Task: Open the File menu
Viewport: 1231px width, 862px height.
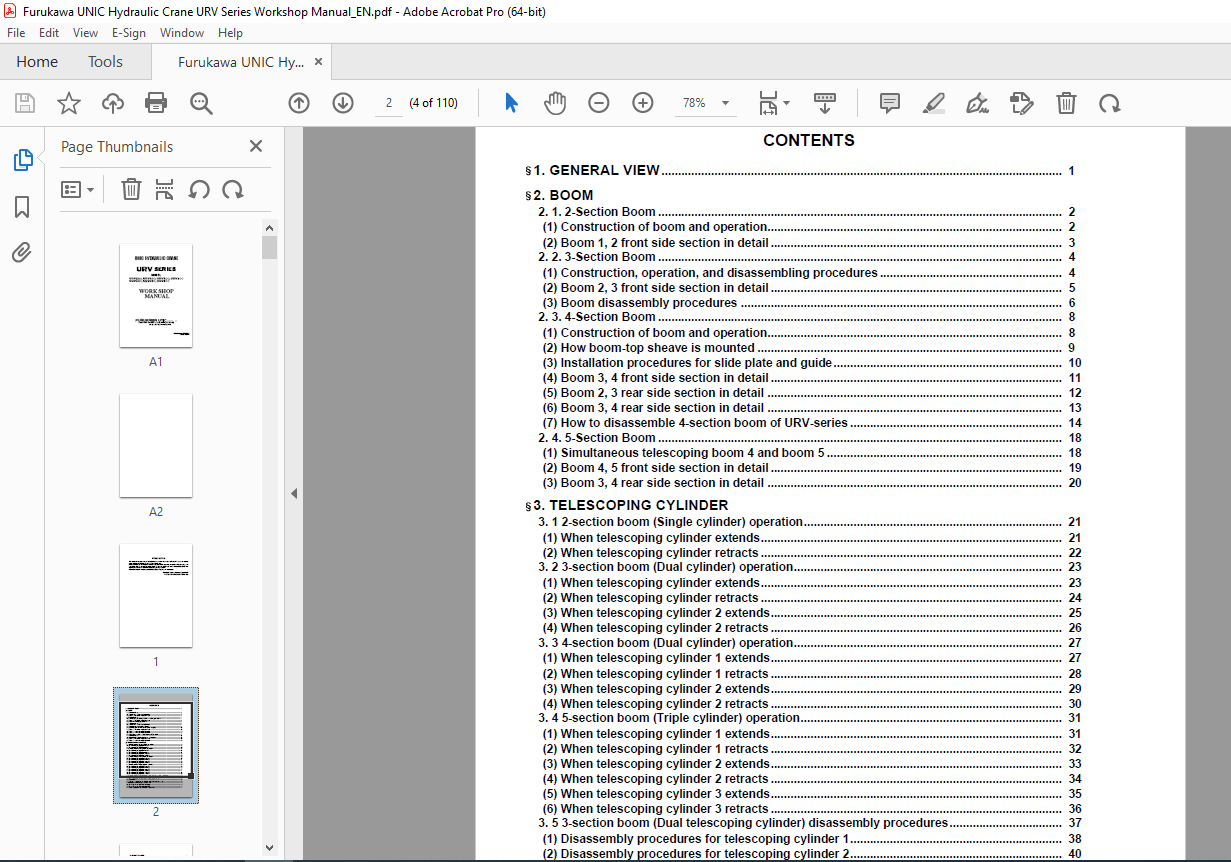Action: (16, 33)
